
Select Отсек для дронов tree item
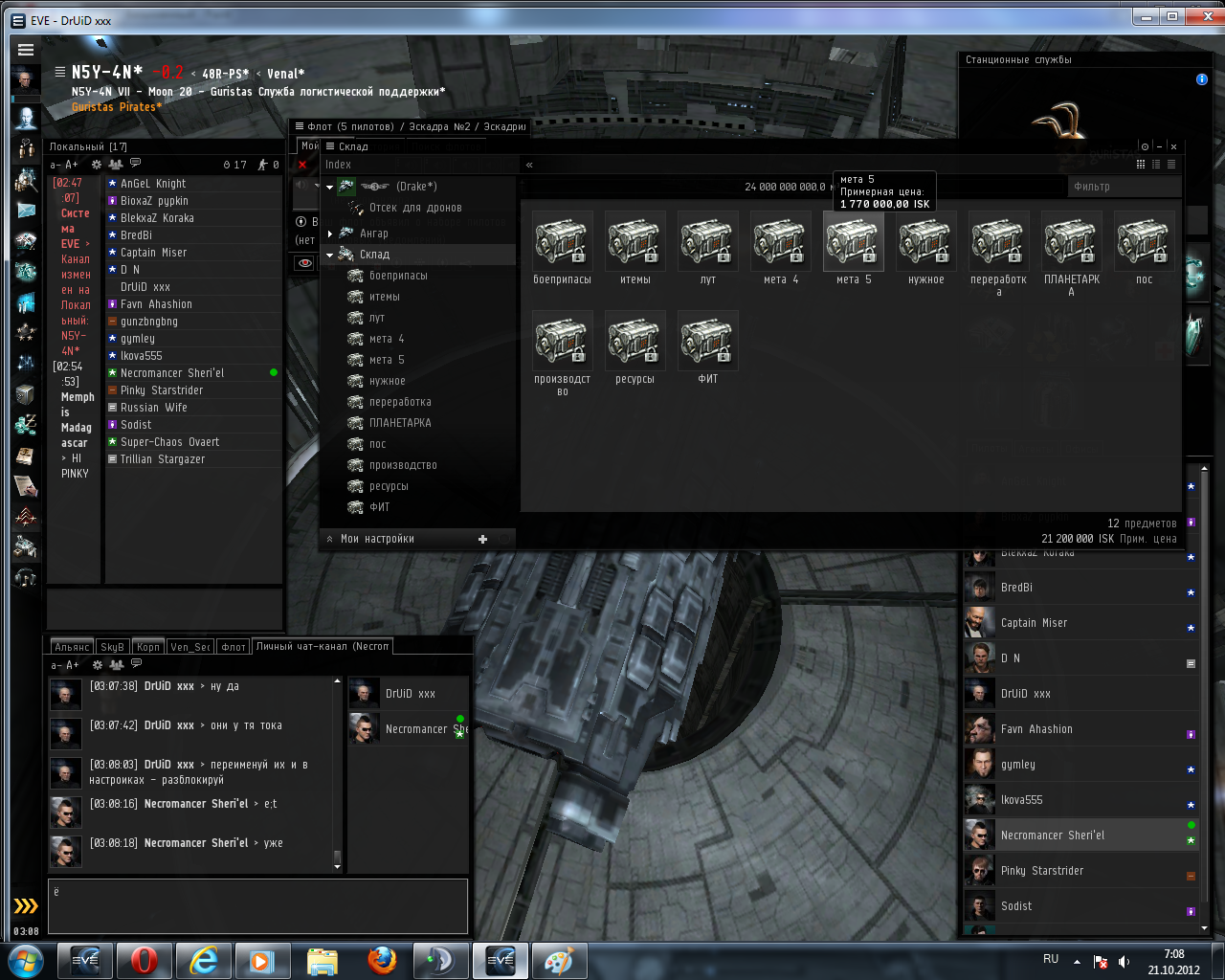[x=416, y=208]
